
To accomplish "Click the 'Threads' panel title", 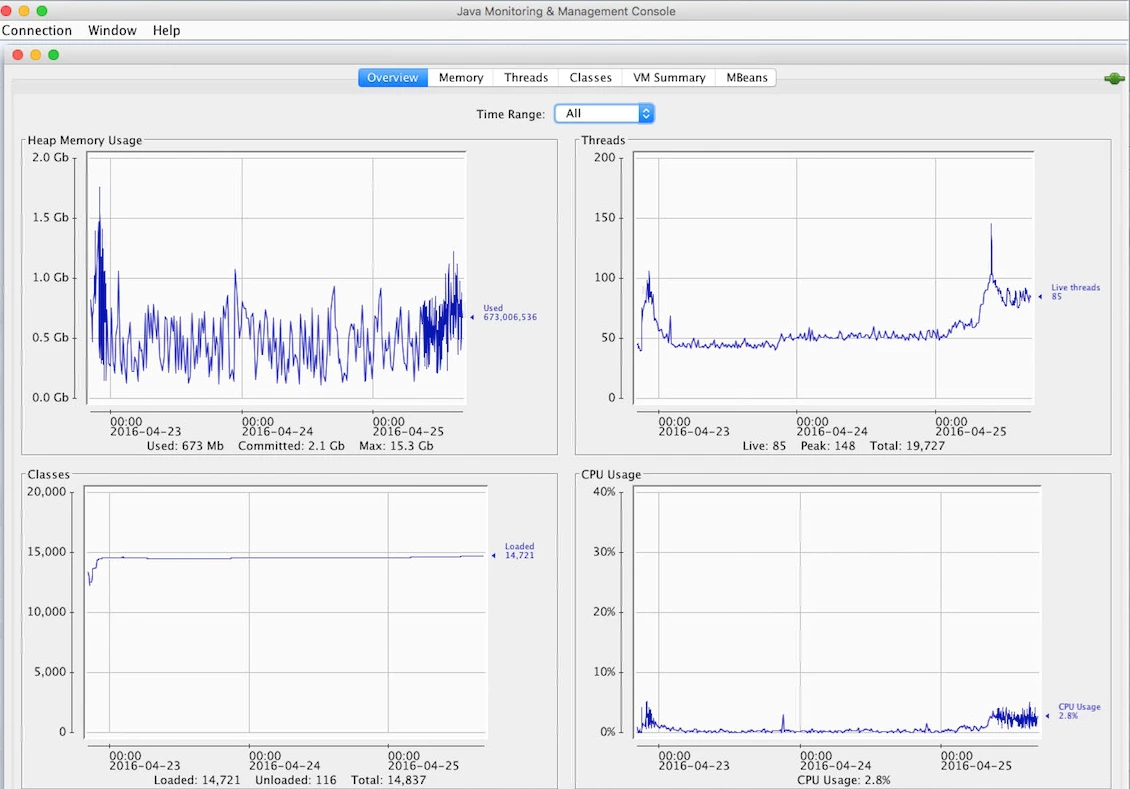I will 603,141.
